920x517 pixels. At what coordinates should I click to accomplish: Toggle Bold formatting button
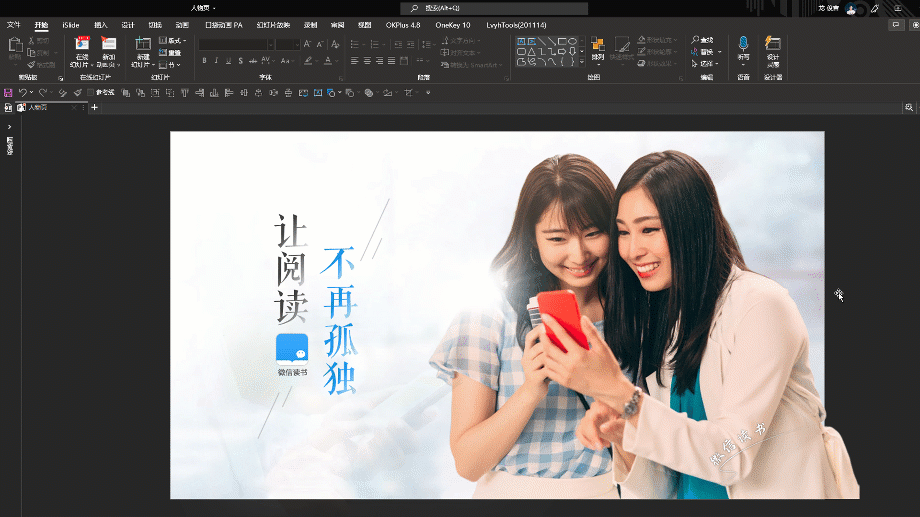click(204, 61)
